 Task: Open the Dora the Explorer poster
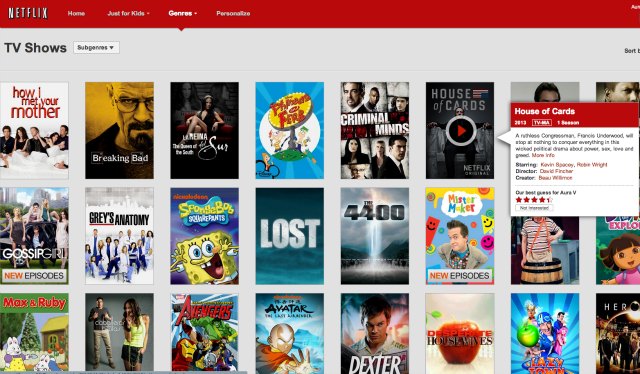tap(618, 250)
